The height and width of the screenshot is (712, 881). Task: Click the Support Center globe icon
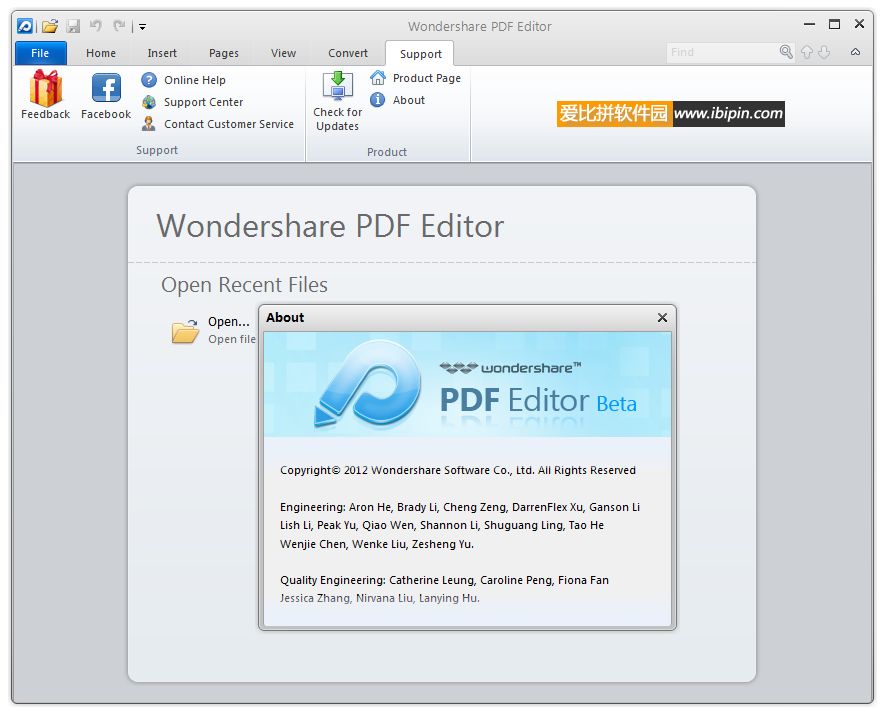149,102
